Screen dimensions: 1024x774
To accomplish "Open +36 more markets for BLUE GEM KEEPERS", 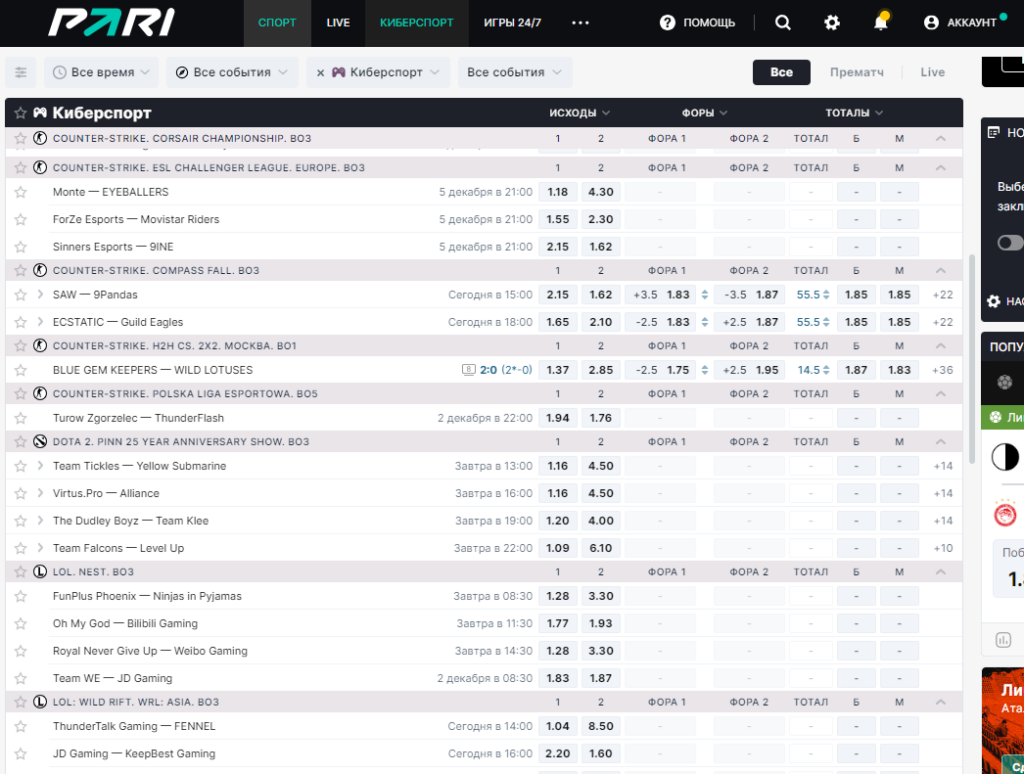I will click(942, 370).
